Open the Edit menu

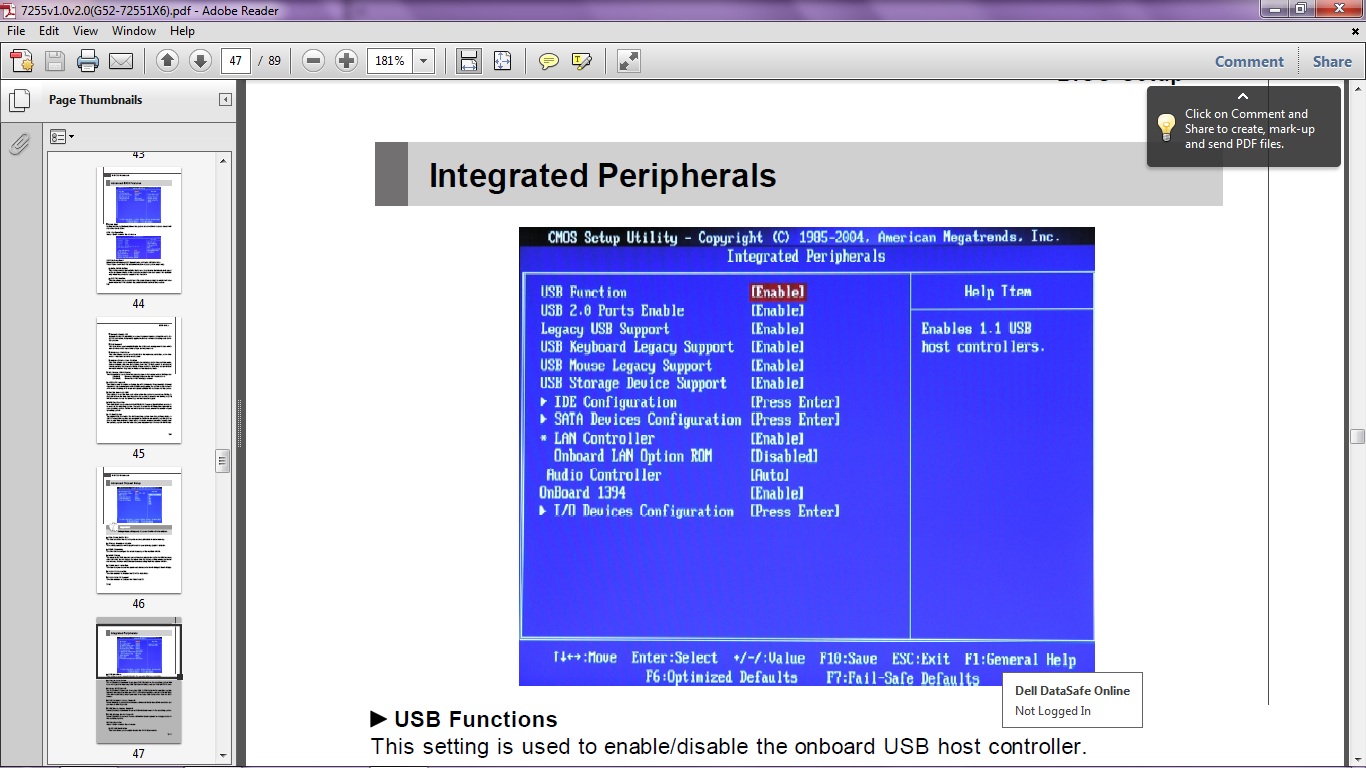[49, 31]
